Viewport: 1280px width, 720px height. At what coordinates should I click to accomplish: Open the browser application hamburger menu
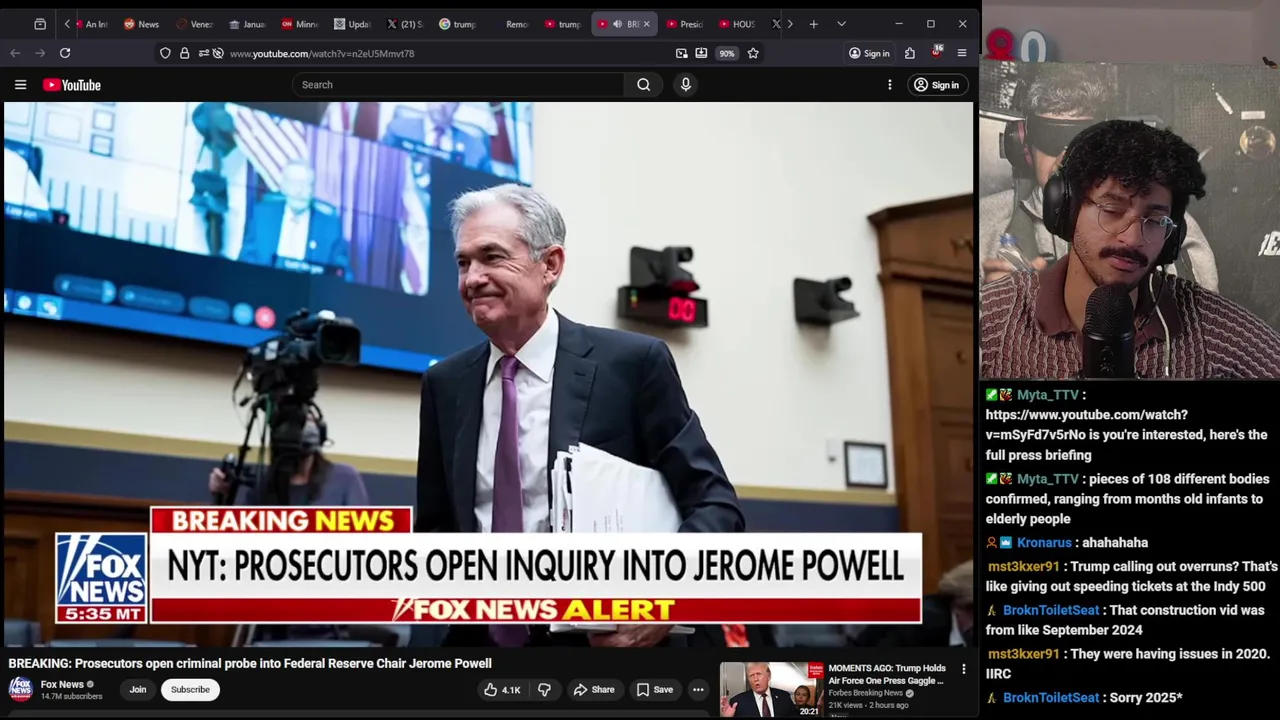click(x=962, y=53)
